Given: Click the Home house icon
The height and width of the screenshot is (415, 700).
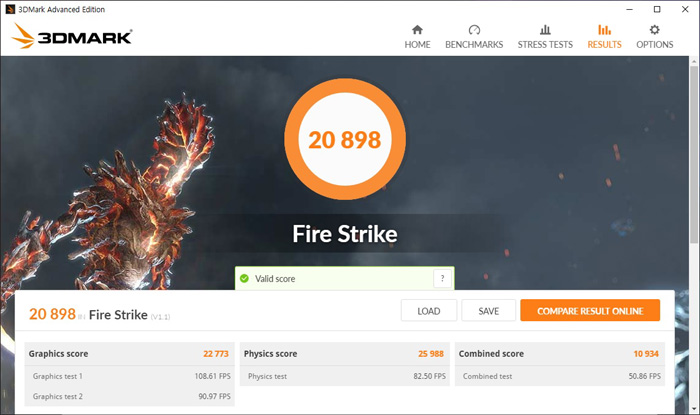Looking at the screenshot, I should pos(417,30).
